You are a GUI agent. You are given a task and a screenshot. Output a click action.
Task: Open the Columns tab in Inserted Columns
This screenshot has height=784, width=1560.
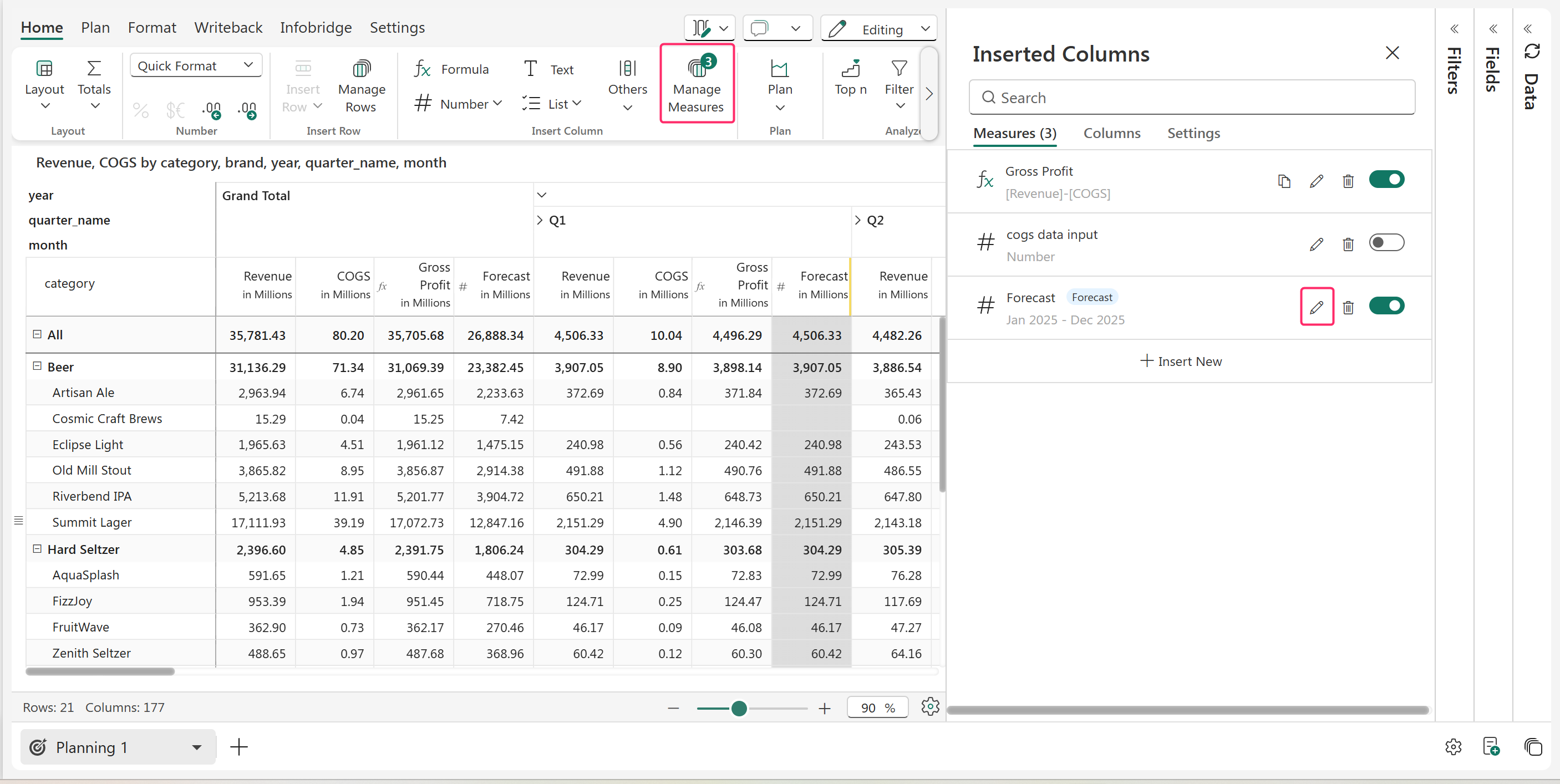click(x=1111, y=133)
